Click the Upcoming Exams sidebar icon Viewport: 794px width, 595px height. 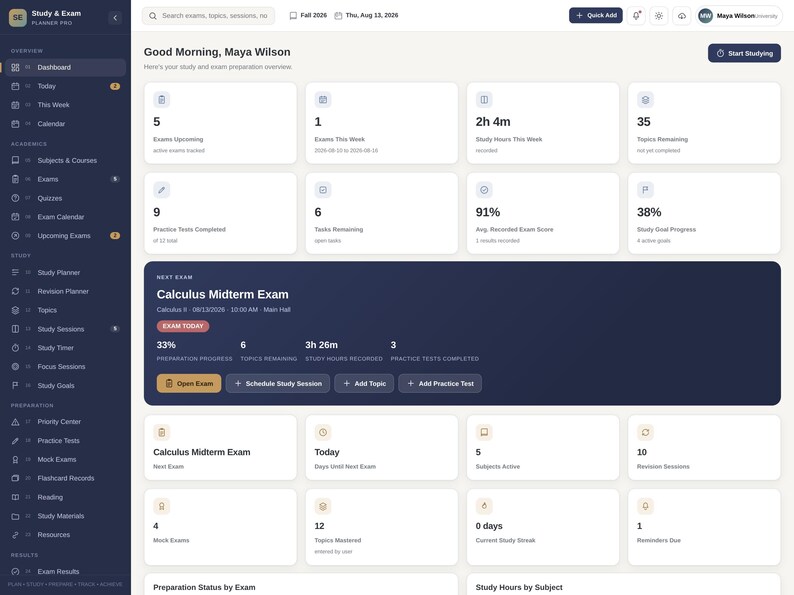coord(15,235)
